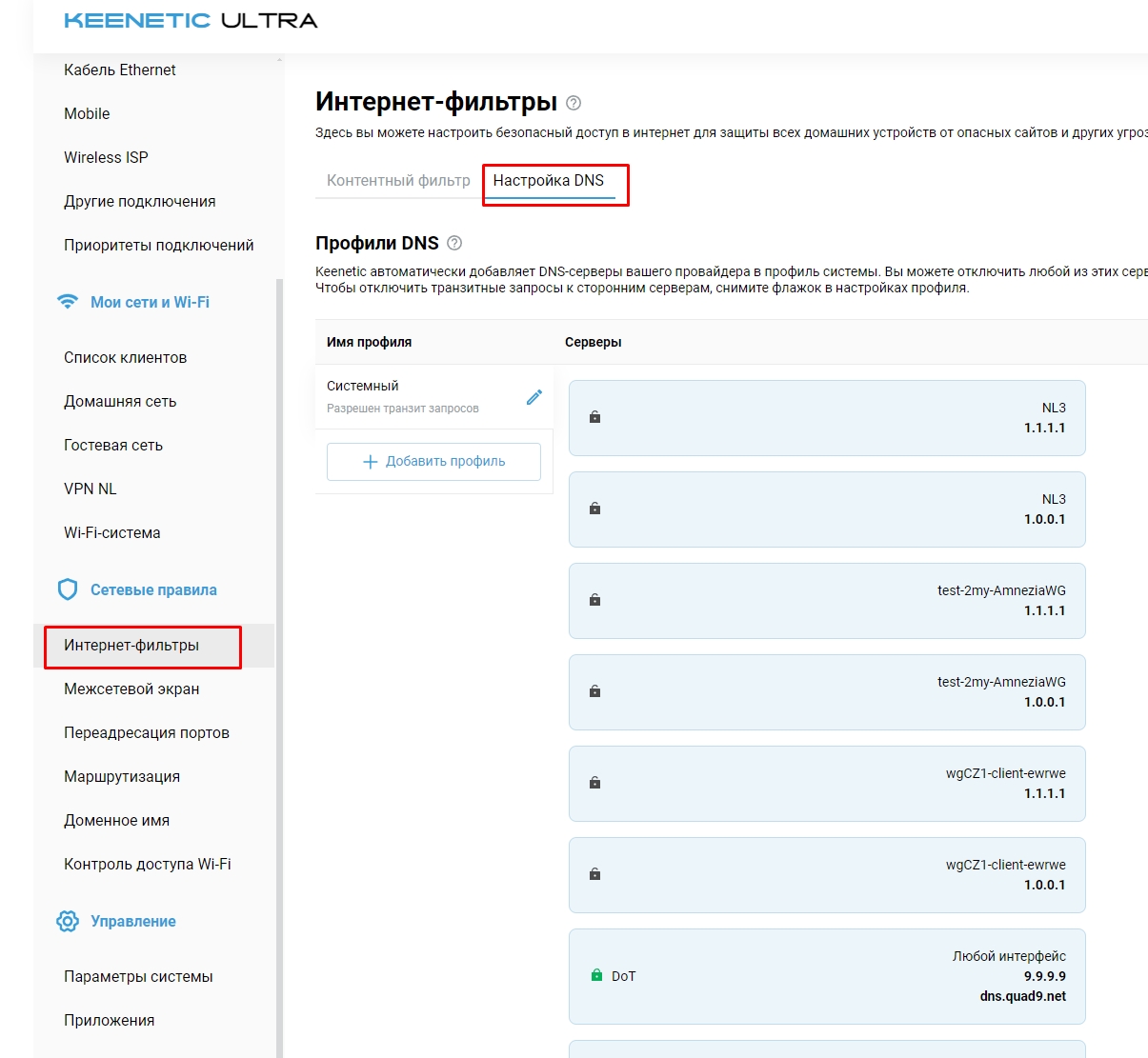This screenshot has height=1058, width=1148.
Task: Click the sidebar vertical scrollbar
Action: [279, 667]
